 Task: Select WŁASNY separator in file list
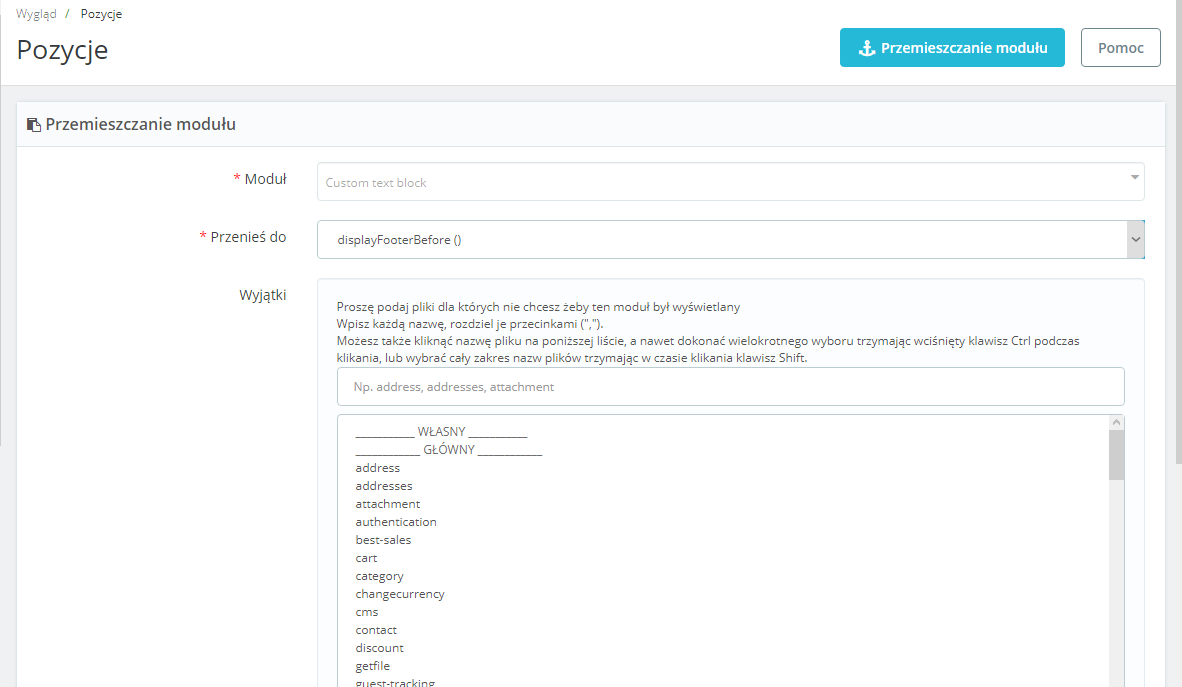click(441, 432)
